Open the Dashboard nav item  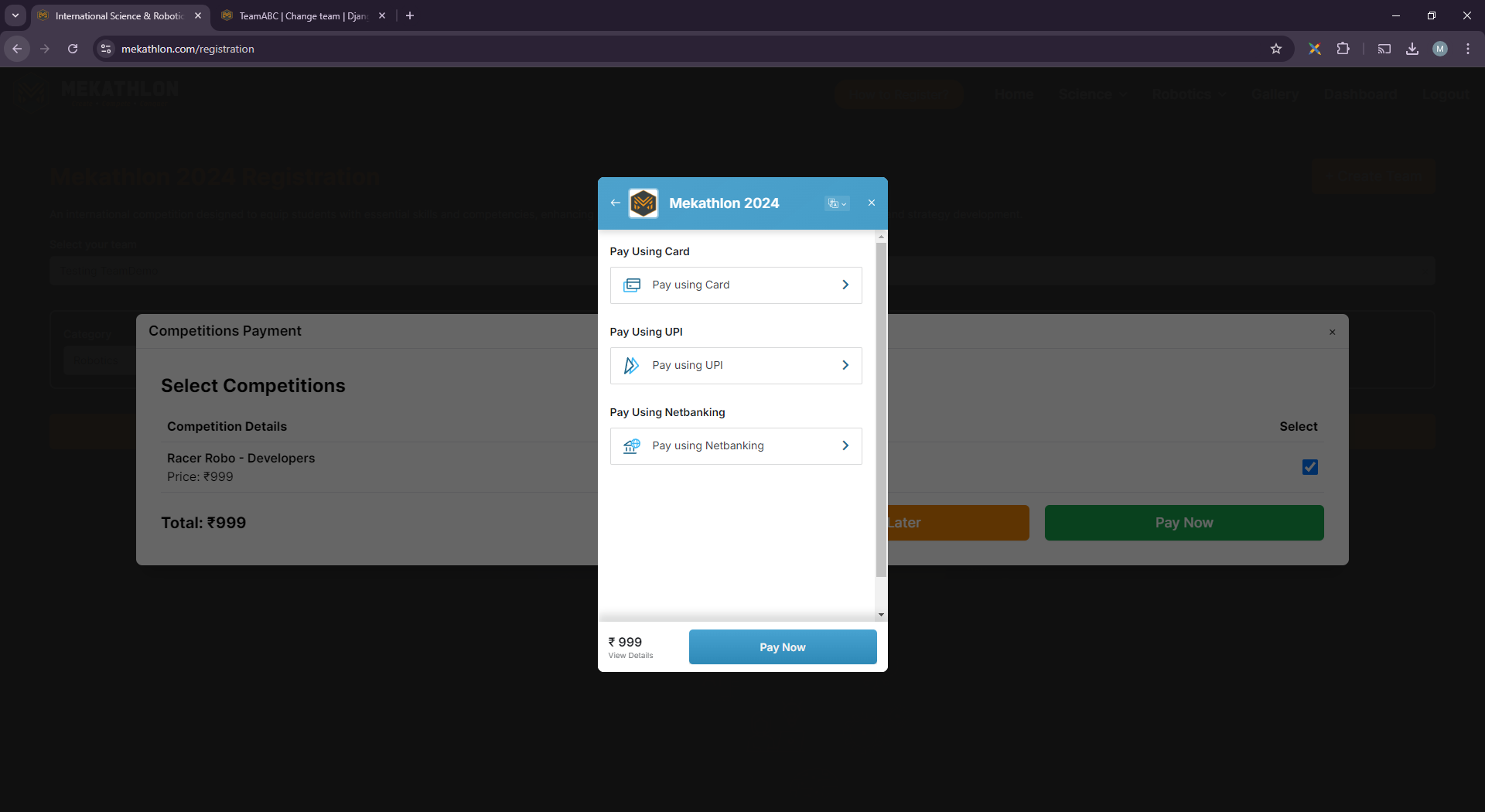click(x=1360, y=94)
